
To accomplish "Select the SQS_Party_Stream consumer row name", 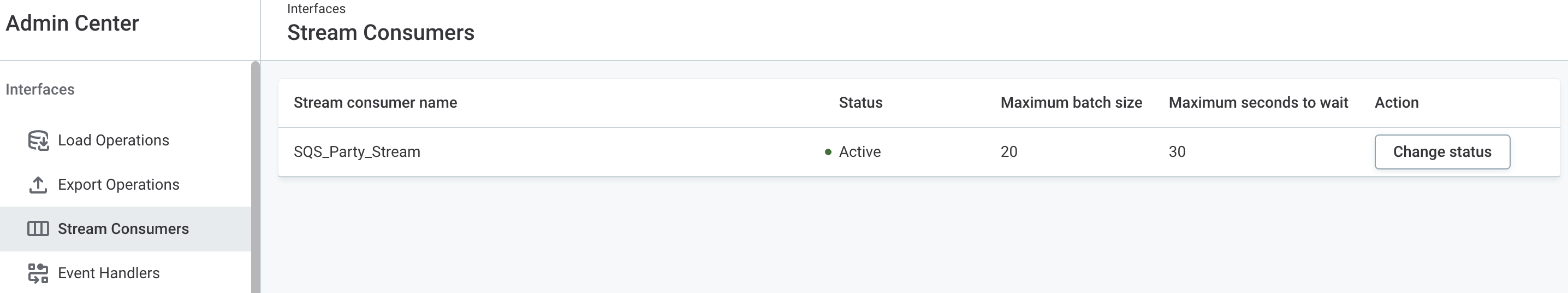I will click(357, 153).
